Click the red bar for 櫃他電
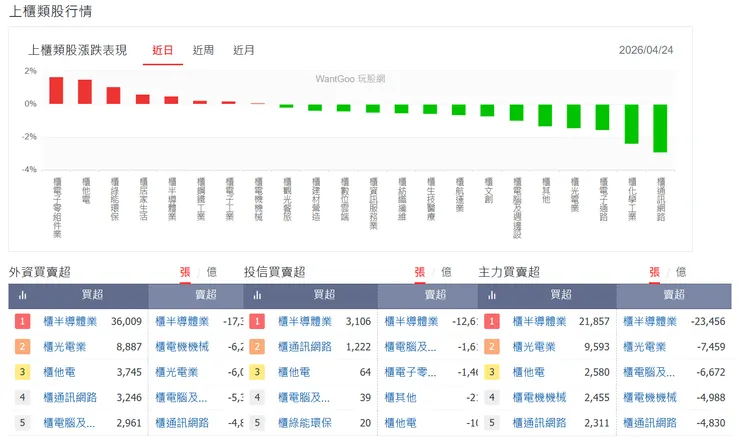 pyautogui.click(x=85, y=92)
